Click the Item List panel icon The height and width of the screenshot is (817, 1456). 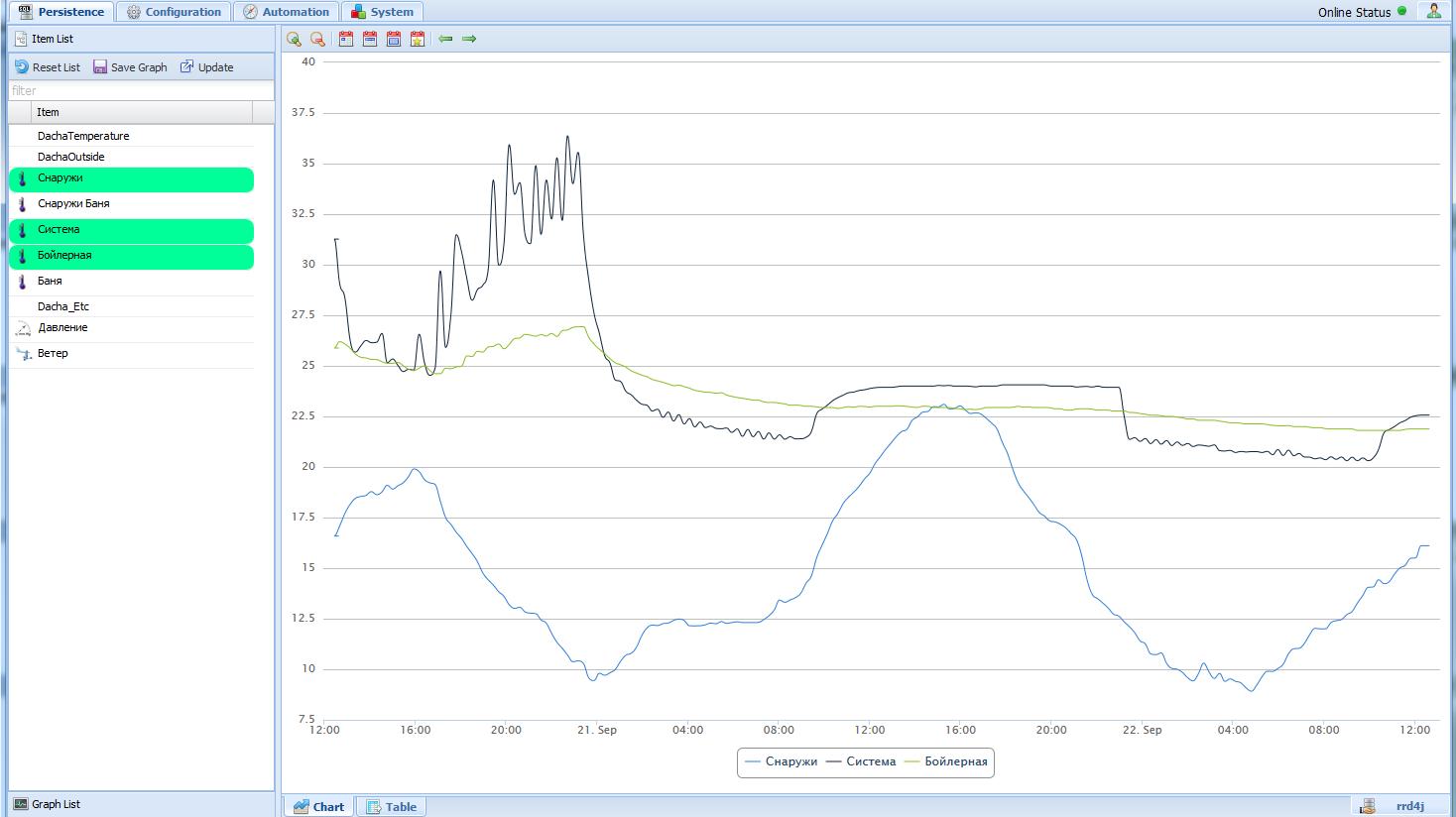pyautogui.click(x=21, y=39)
